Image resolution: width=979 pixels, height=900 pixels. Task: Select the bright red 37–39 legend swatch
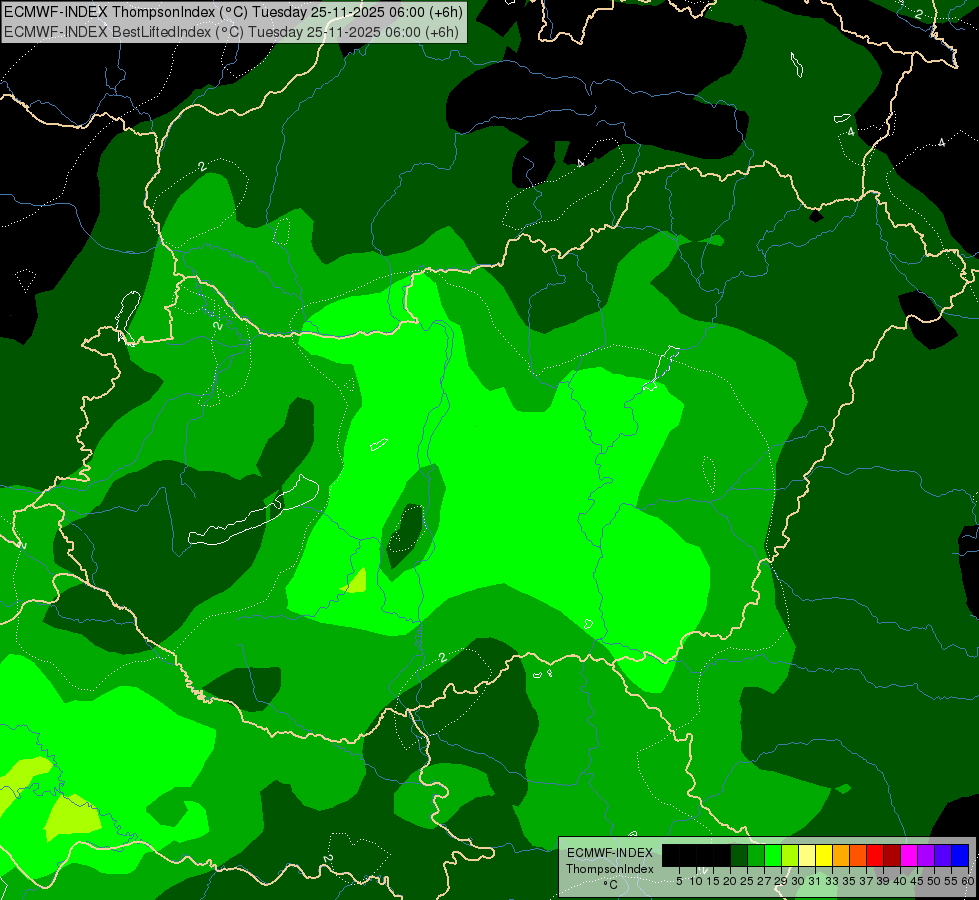pos(875,855)
